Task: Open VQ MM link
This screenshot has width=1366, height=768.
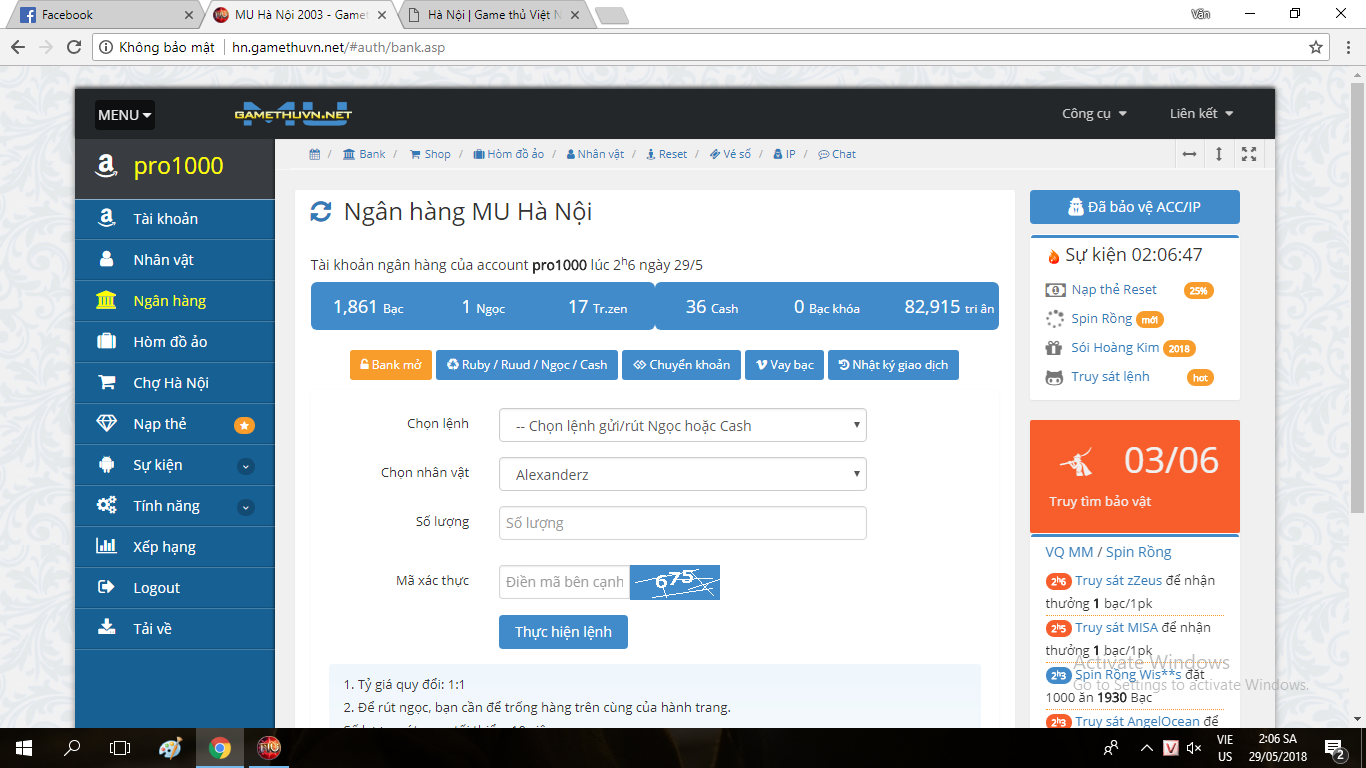Action: [1069, 552]
